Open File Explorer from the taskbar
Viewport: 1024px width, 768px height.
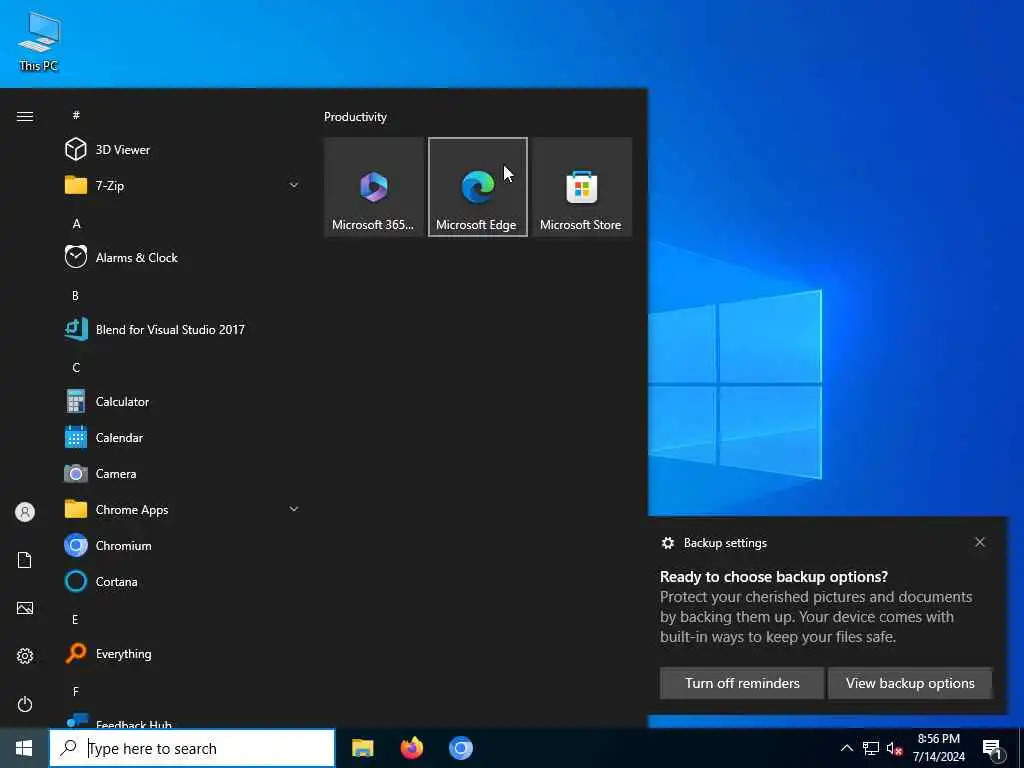pos(362,748)
